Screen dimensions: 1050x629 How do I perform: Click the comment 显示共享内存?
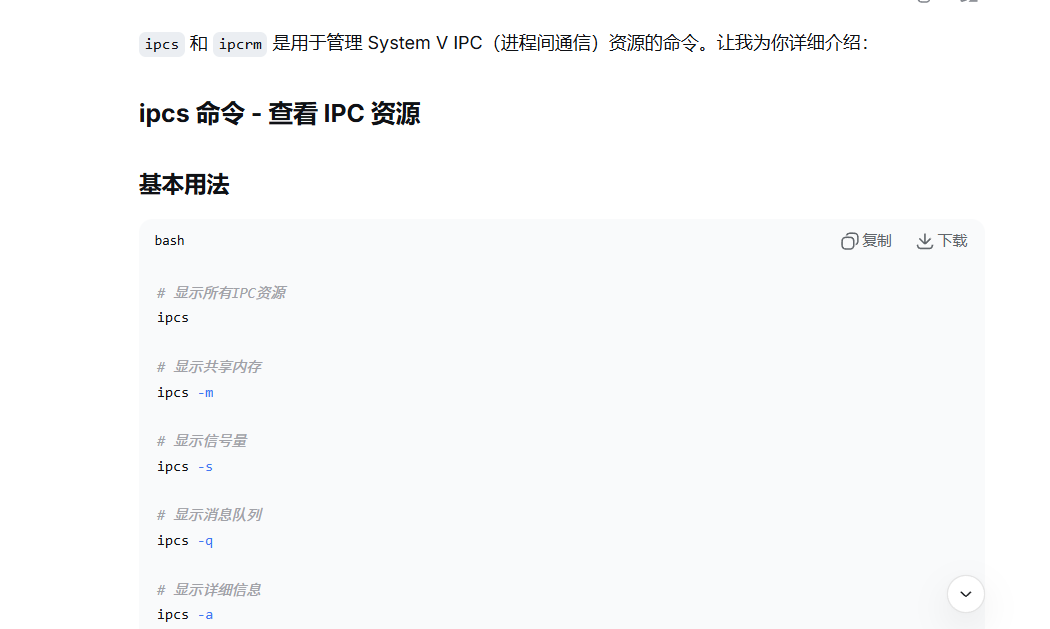(x=210, y=366)
